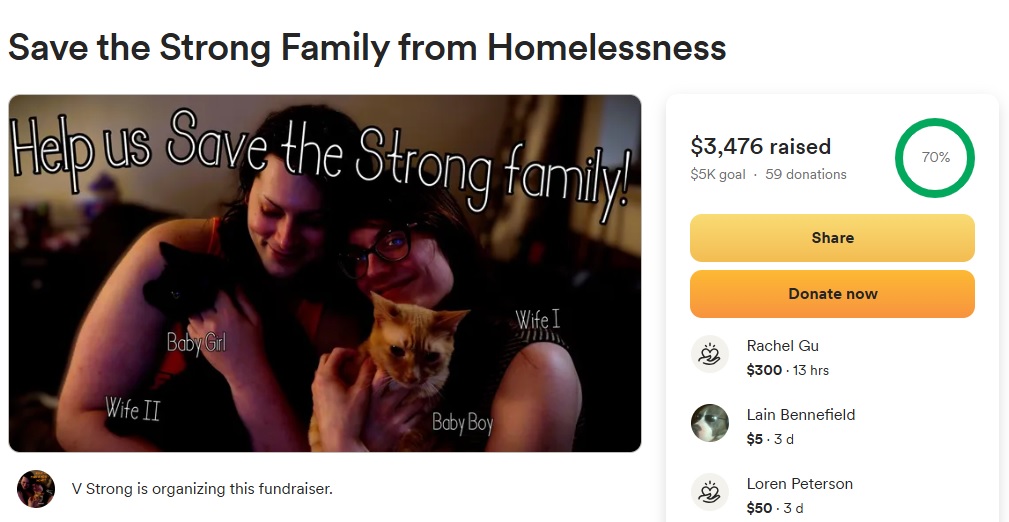Click the $300 donation amount

click(x=764, y=370)
